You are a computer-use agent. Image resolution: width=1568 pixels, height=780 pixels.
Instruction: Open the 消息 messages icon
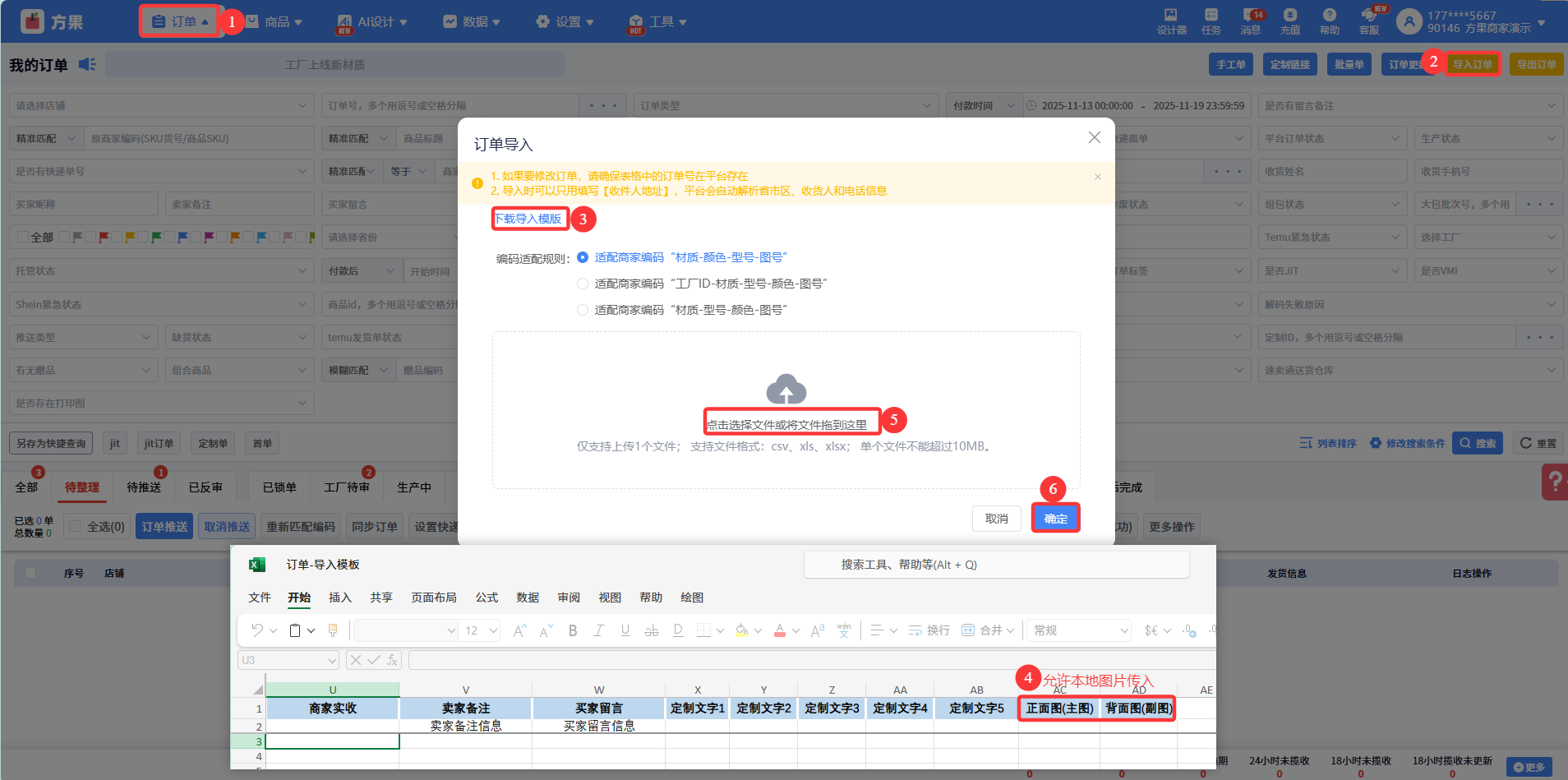[1250, 21]
